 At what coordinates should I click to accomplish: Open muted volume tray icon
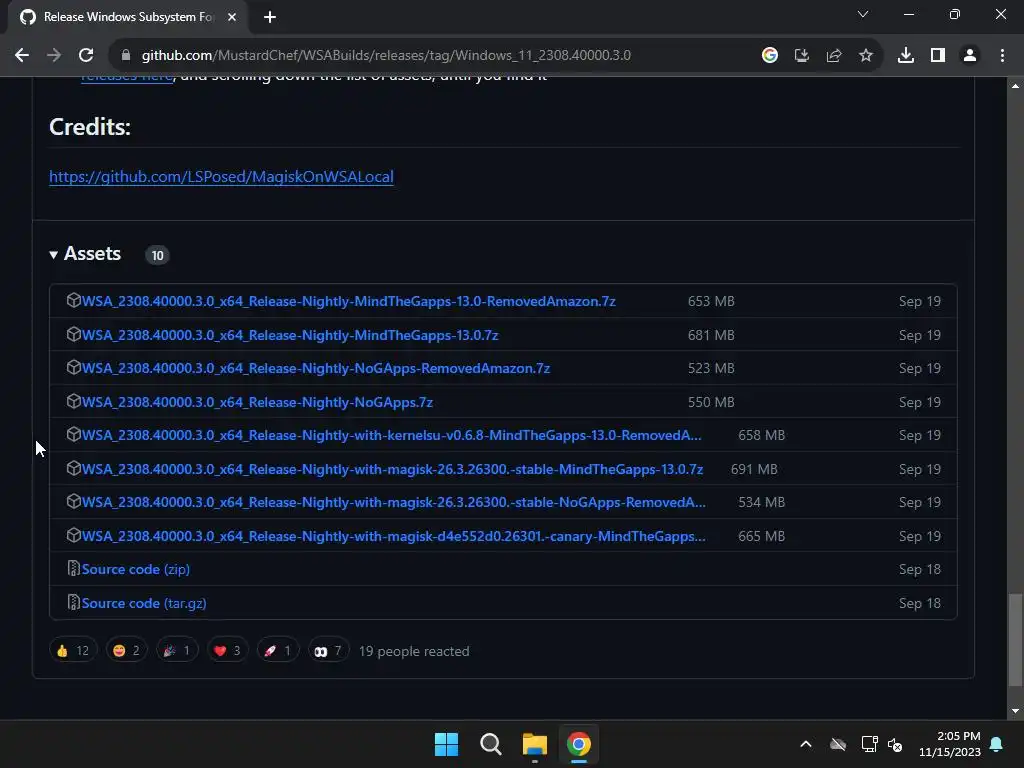tap(895, 744)
